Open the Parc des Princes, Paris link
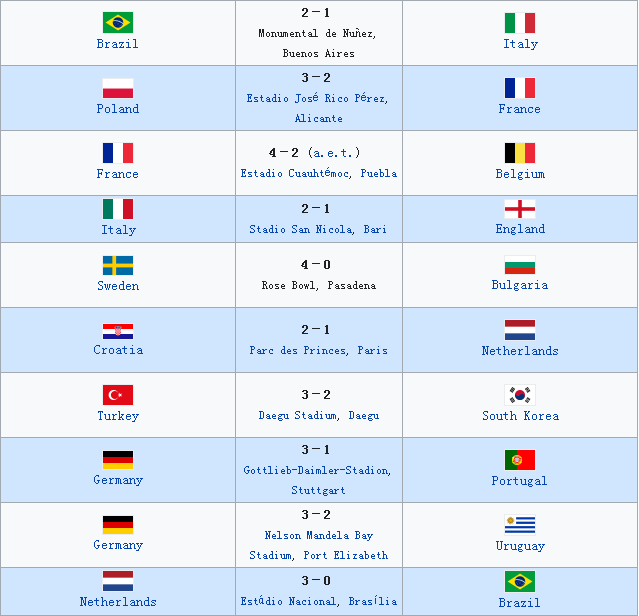Image resolution: width=639 pixels, height=616 pixels. 318,350
